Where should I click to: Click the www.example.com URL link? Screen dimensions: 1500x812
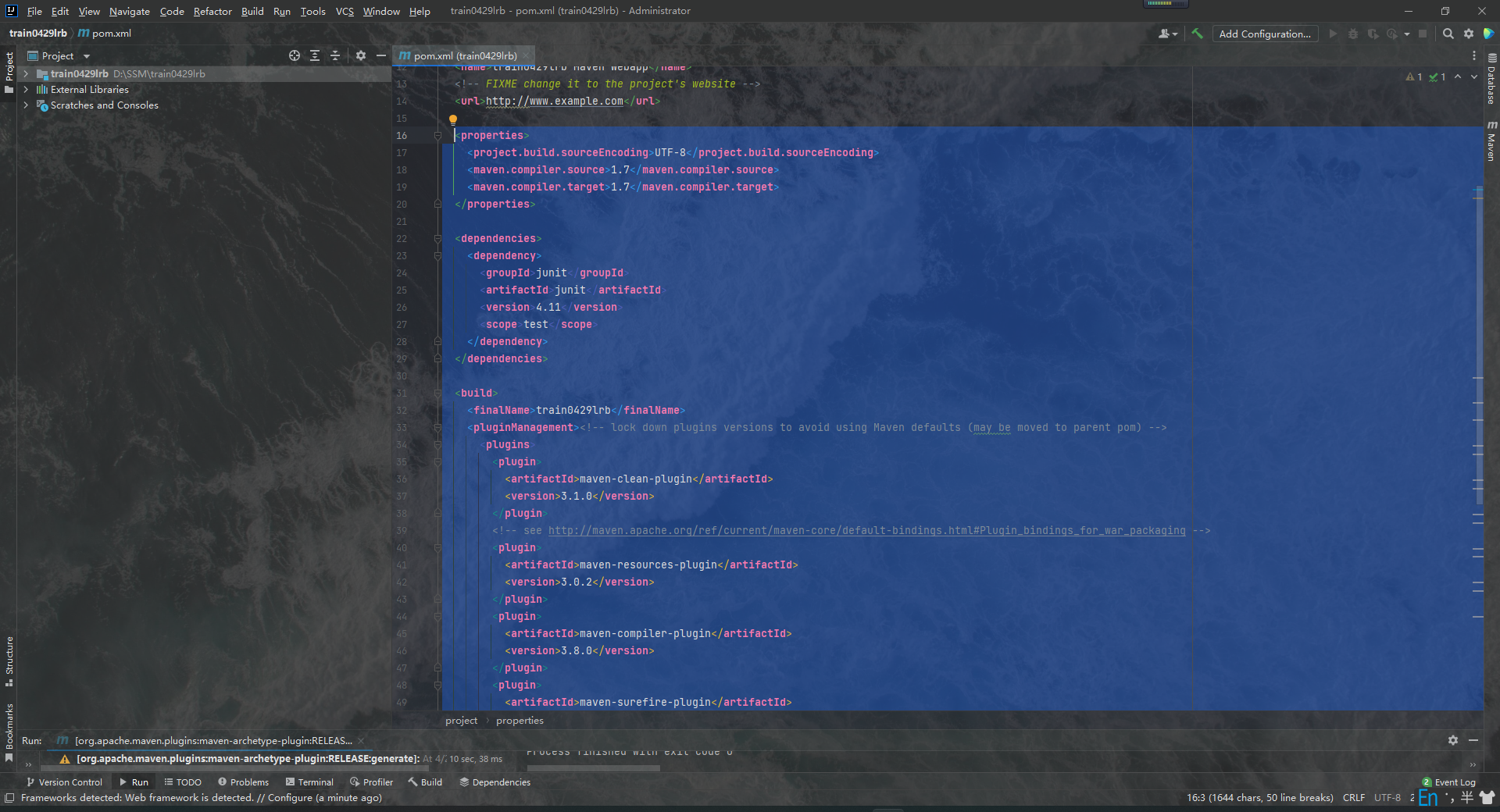(555, 101)
